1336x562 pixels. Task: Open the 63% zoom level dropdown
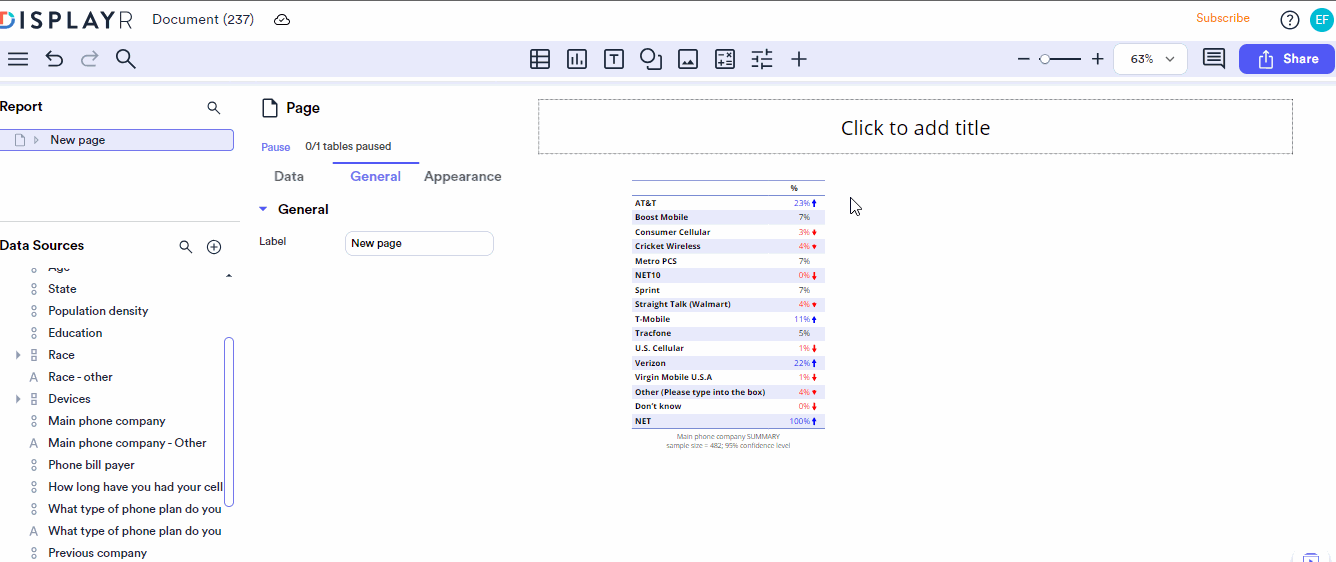(1151, 59)
